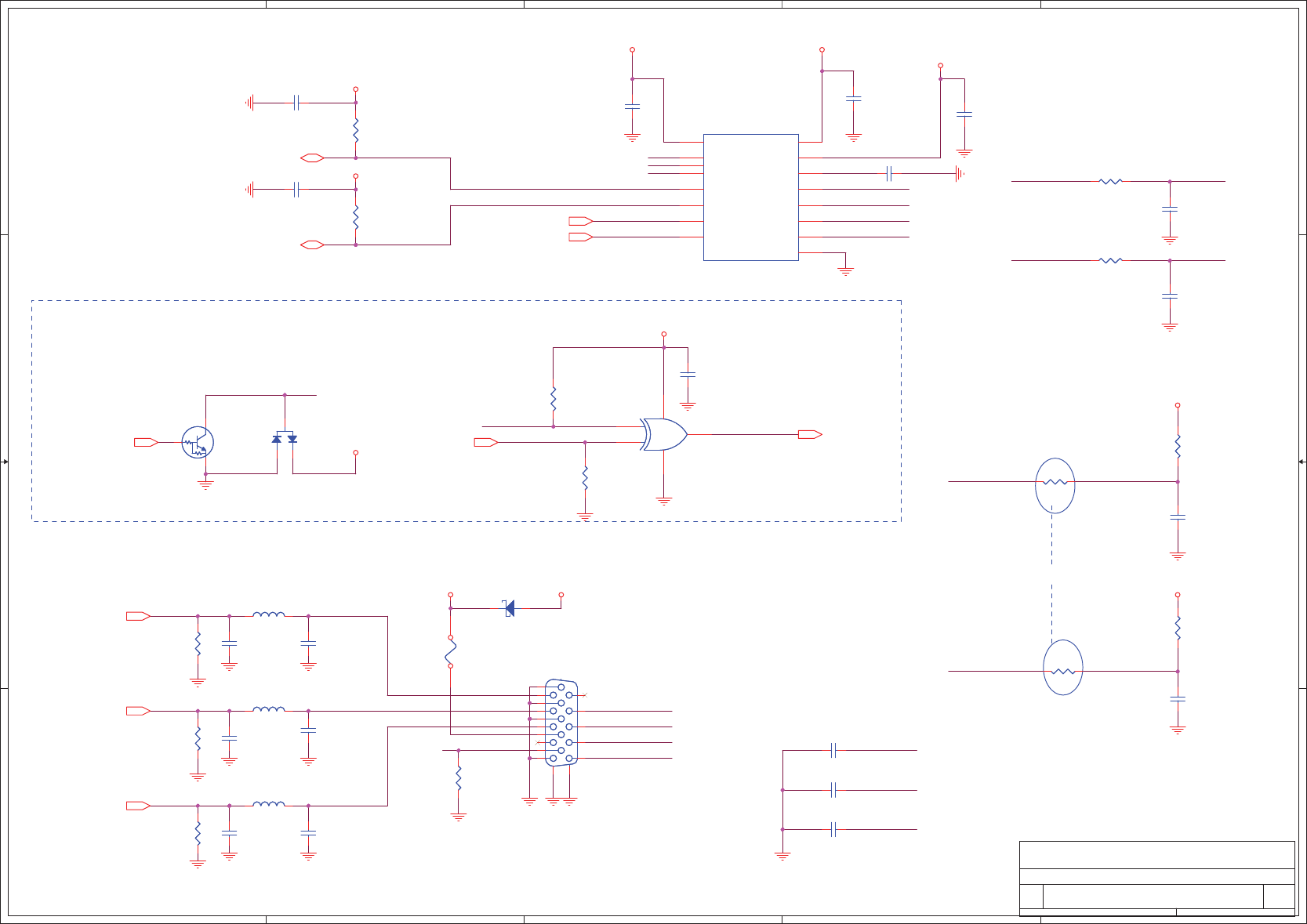Click the 15-pin D-sub connector symbol
1307x924 pixels.
561,723
